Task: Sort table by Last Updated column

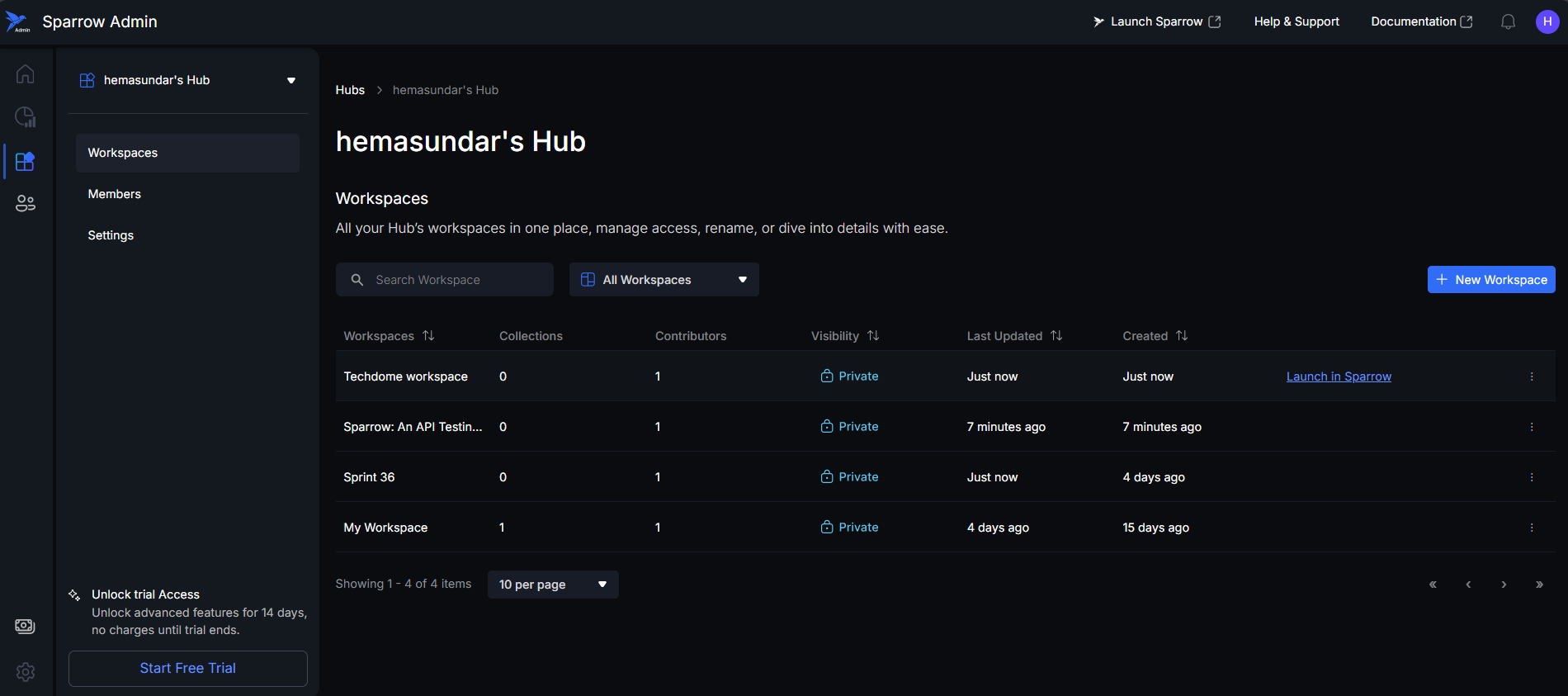Action: (x=1056, y=336)
